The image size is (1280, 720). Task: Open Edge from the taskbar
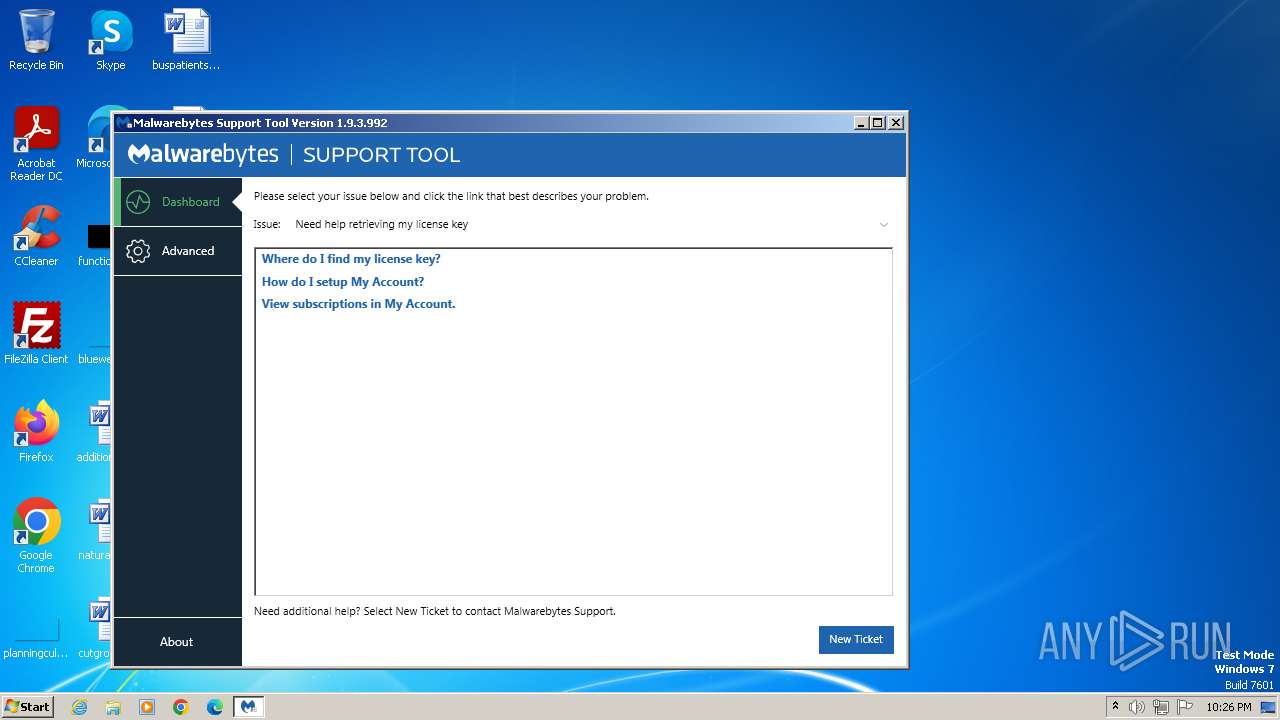(x=215, y=707)
